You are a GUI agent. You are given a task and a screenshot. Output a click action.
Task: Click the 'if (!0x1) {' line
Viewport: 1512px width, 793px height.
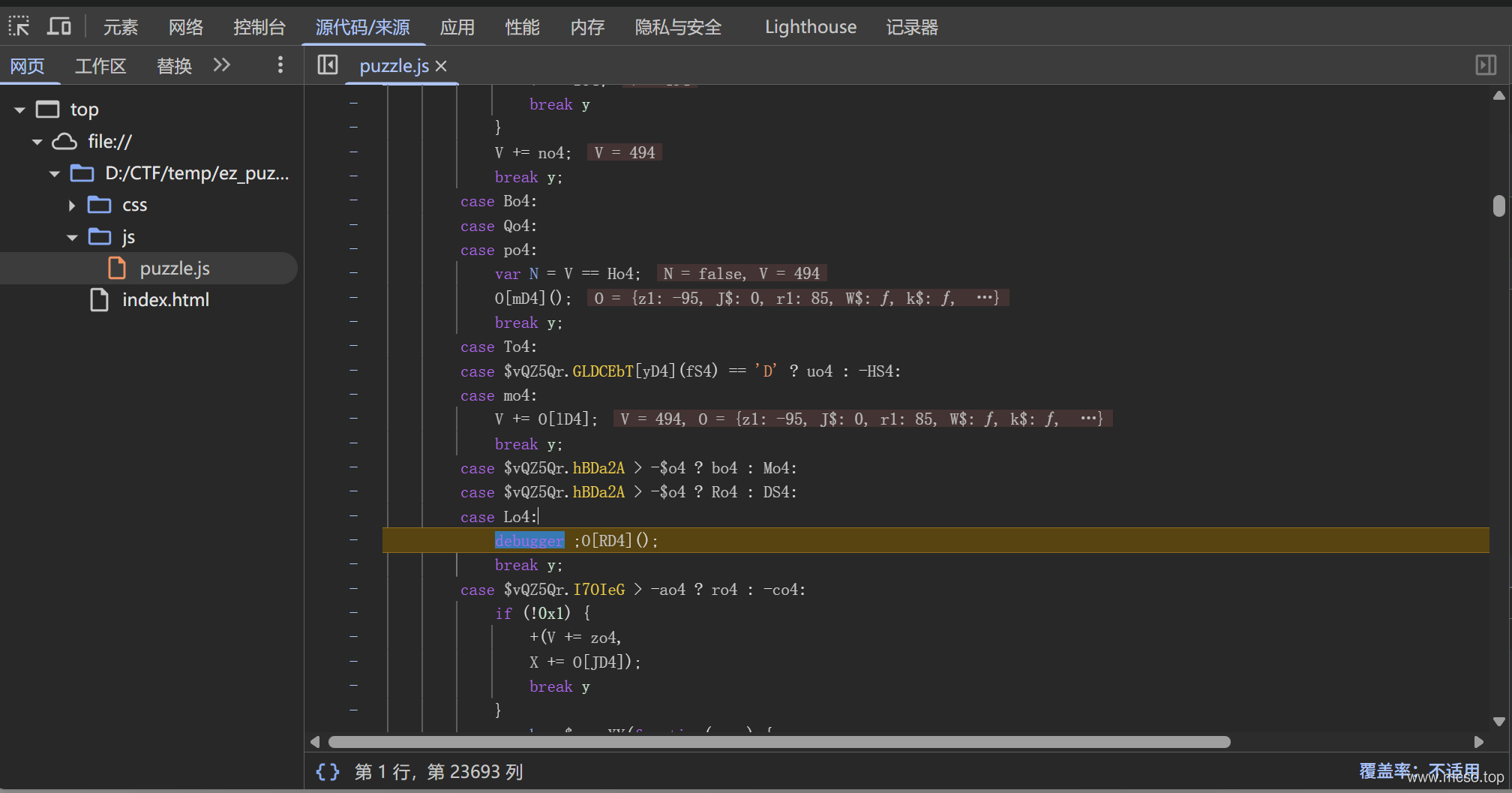(x=543, y=613)
